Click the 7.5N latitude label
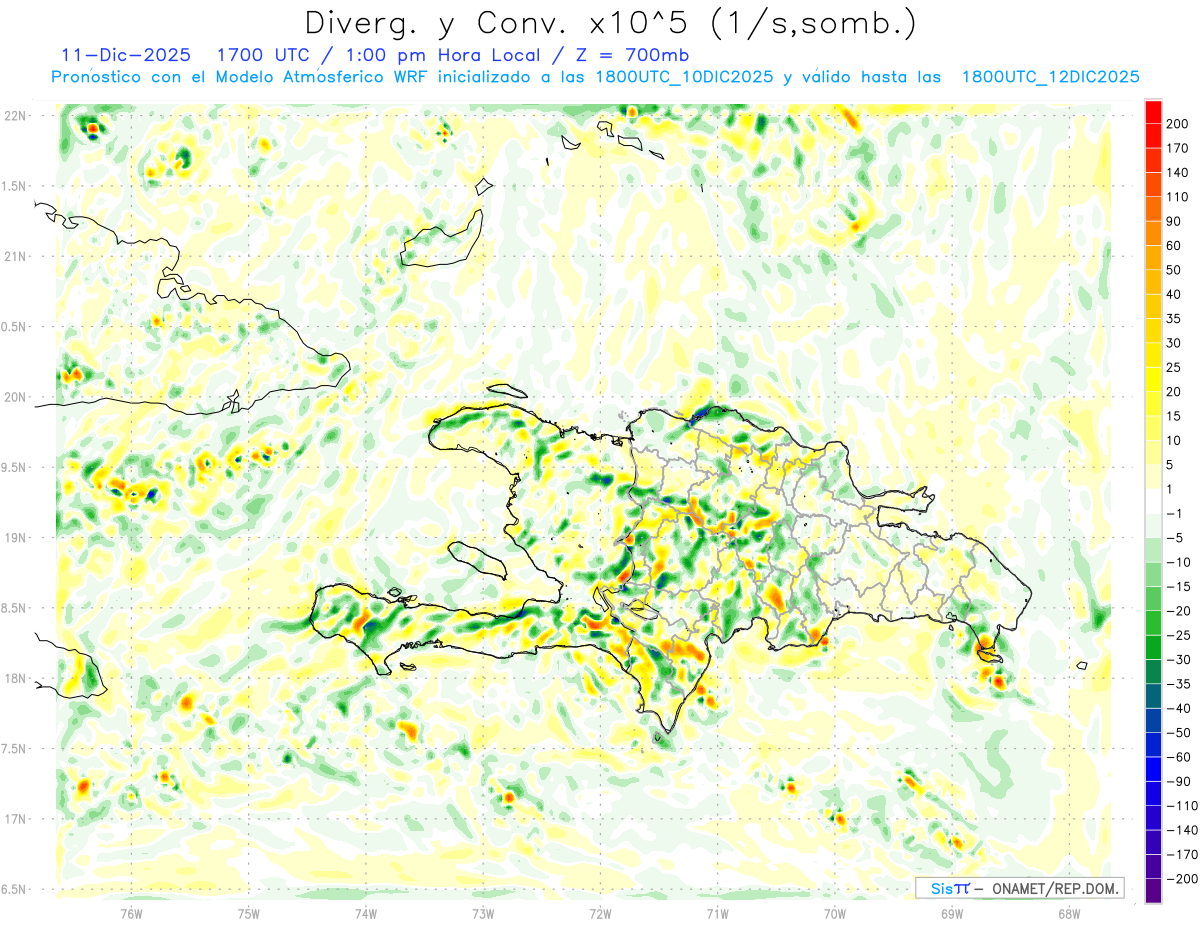Viewport: 1200px width, 927px height. (14, 749)
